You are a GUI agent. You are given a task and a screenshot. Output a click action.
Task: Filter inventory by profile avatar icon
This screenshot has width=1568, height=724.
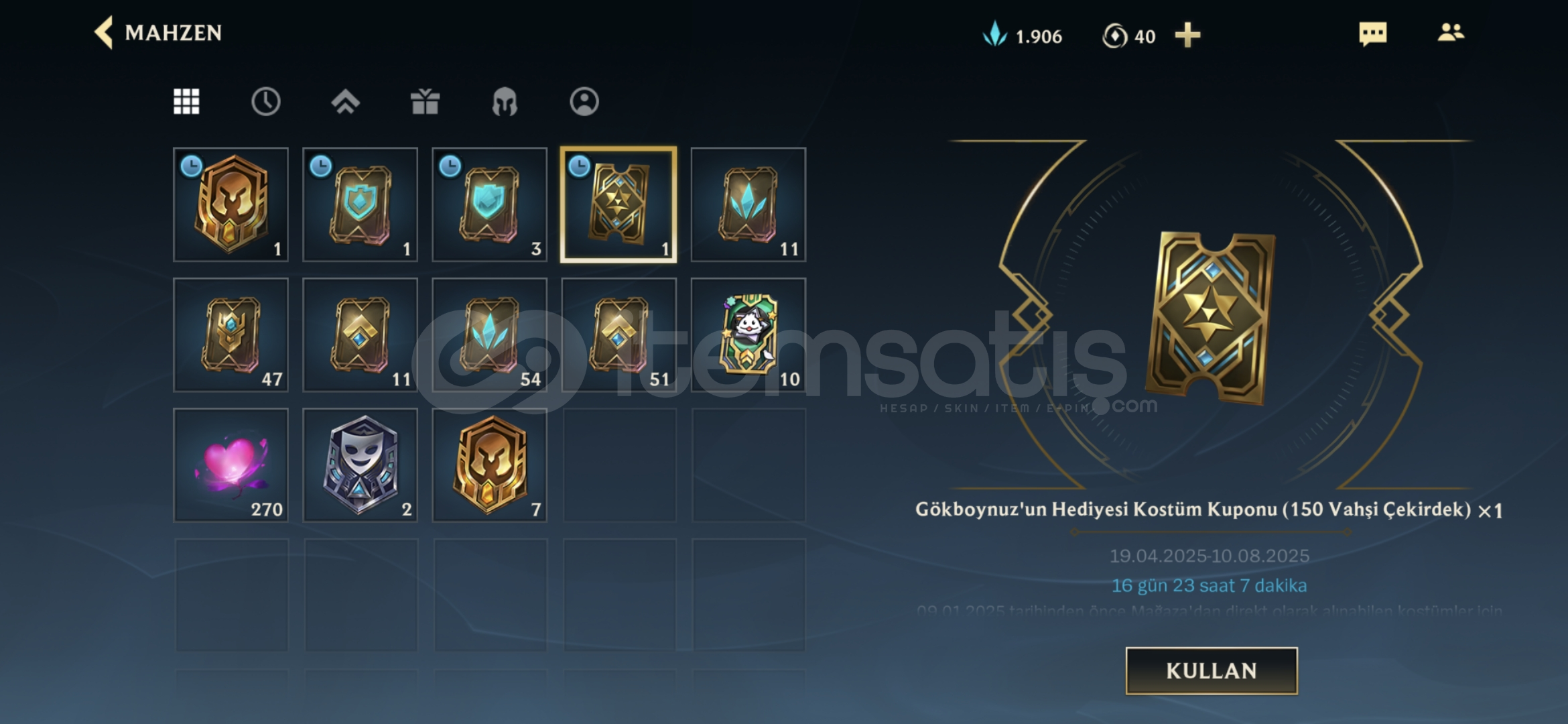pos(584,101)
